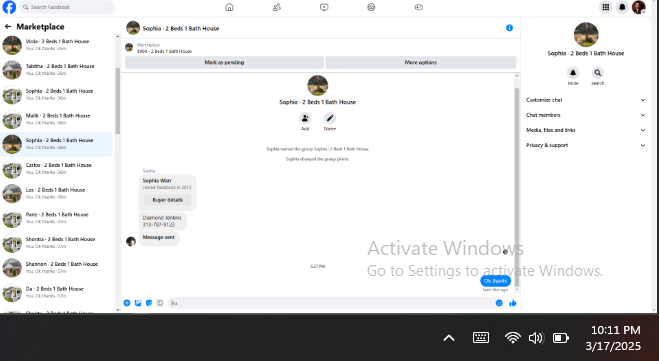Click large house photo in details panel

(586, 34)
